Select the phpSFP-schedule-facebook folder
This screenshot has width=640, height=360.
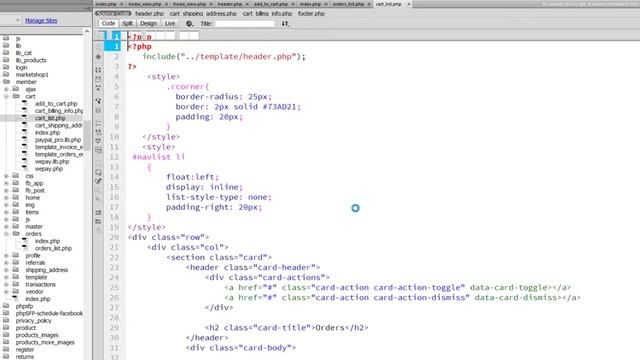[x=49, y=313]
